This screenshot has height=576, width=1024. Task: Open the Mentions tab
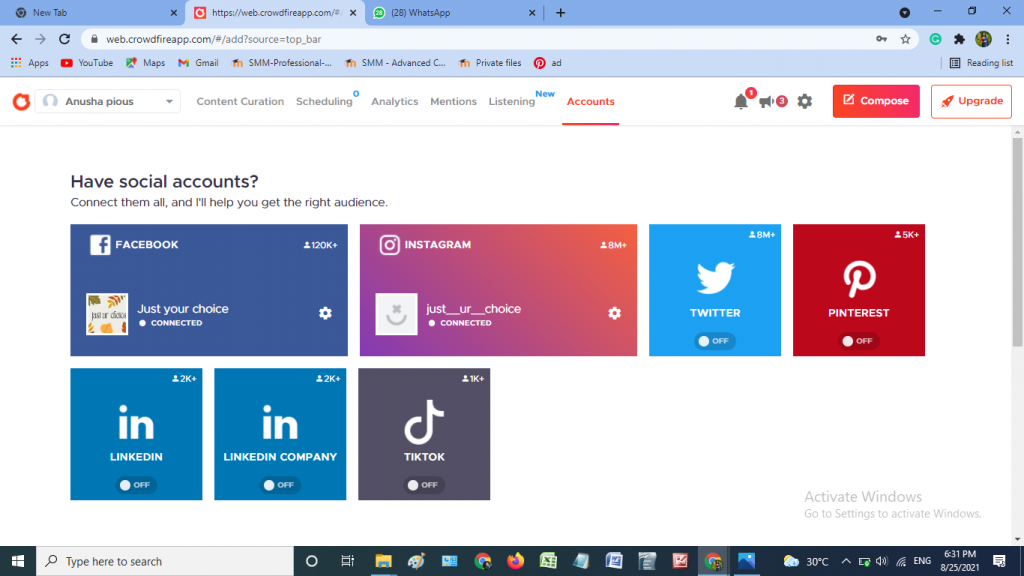453,101
